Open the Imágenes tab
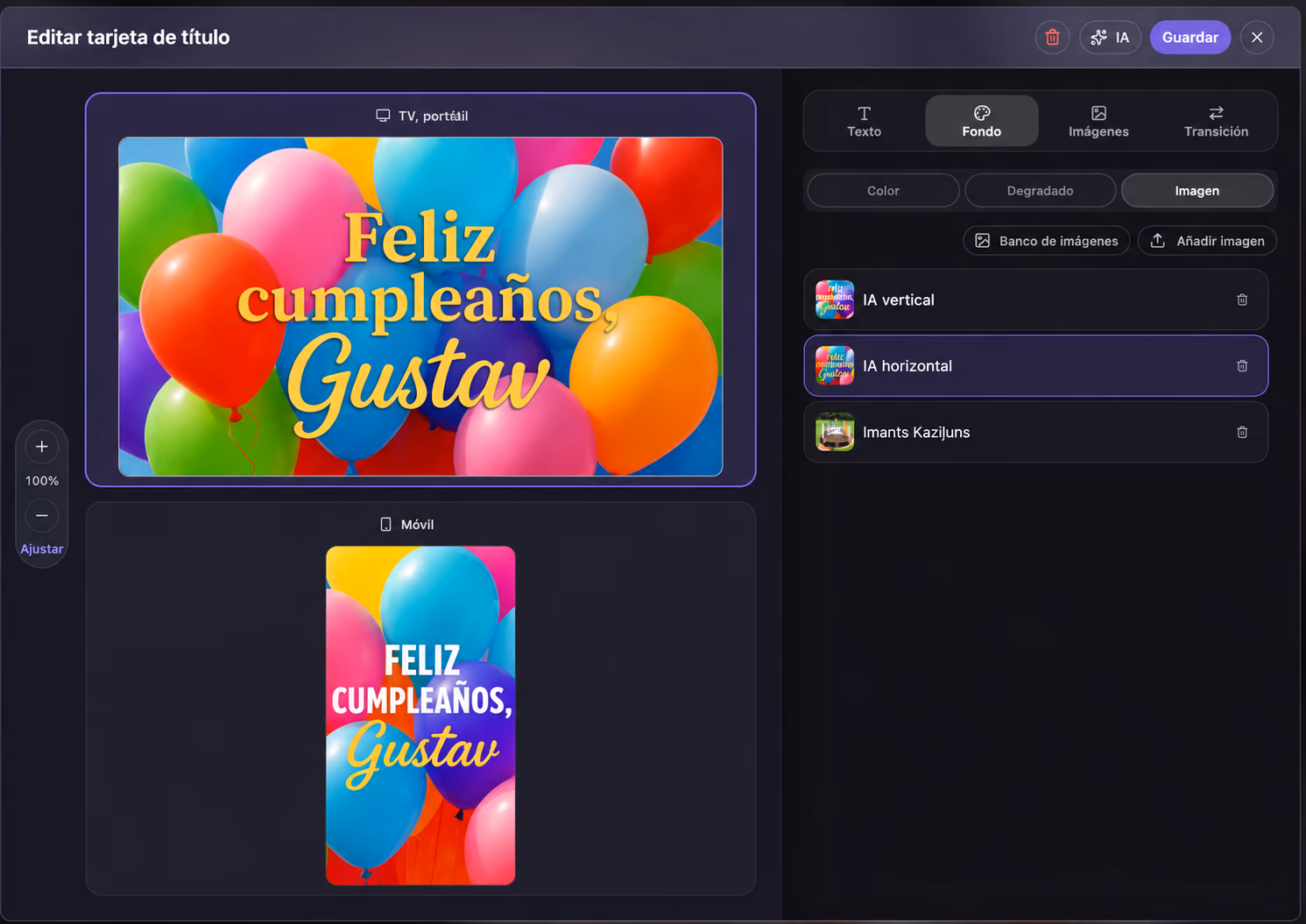Image resolution: width=1306 pixels, height=924 pixels. 1098,121
